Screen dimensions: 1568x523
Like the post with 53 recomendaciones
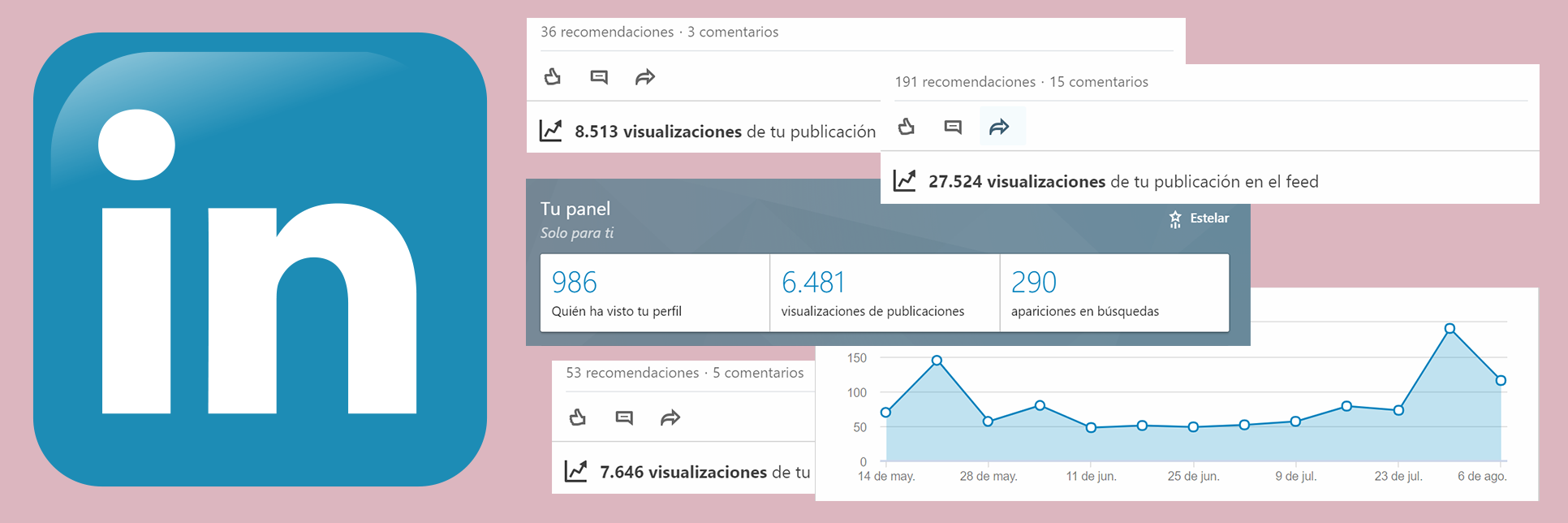(578, 418)
